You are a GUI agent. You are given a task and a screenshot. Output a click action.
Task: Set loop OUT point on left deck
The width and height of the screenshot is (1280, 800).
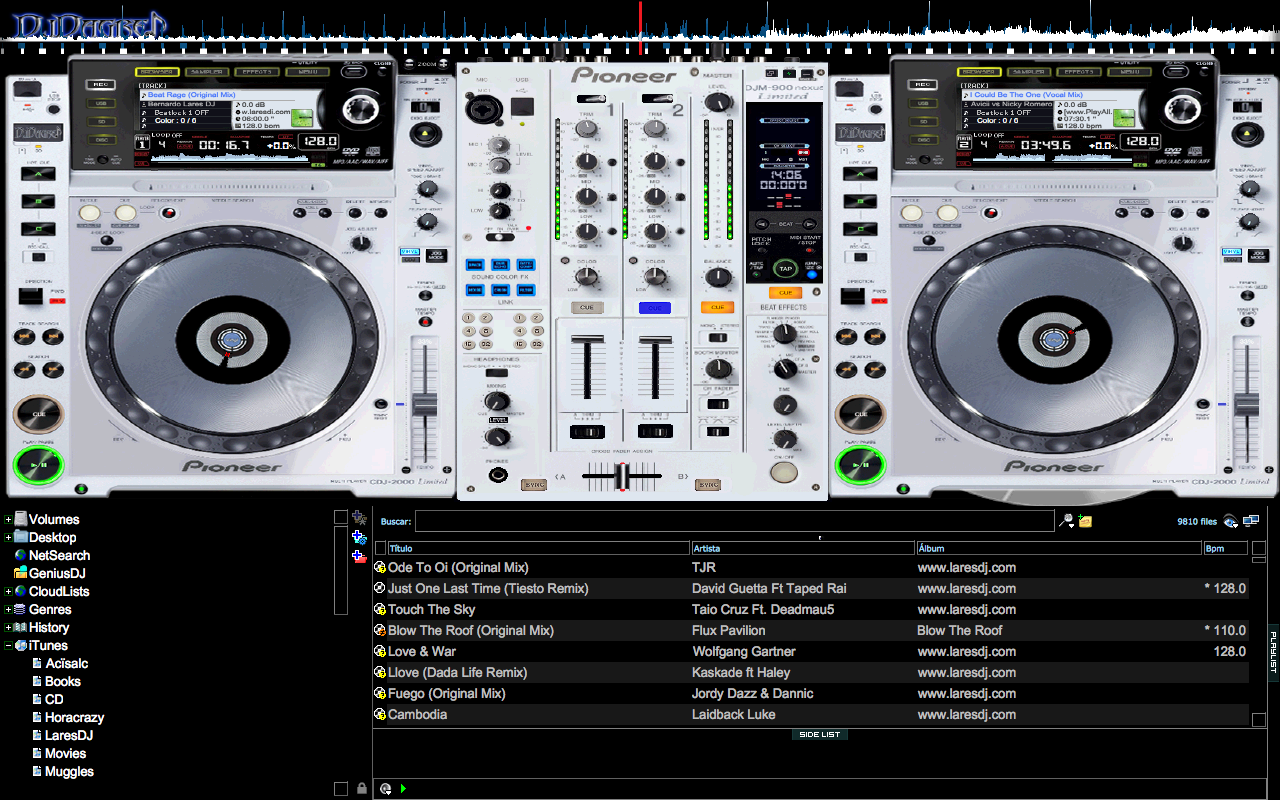tap(125, 212)
